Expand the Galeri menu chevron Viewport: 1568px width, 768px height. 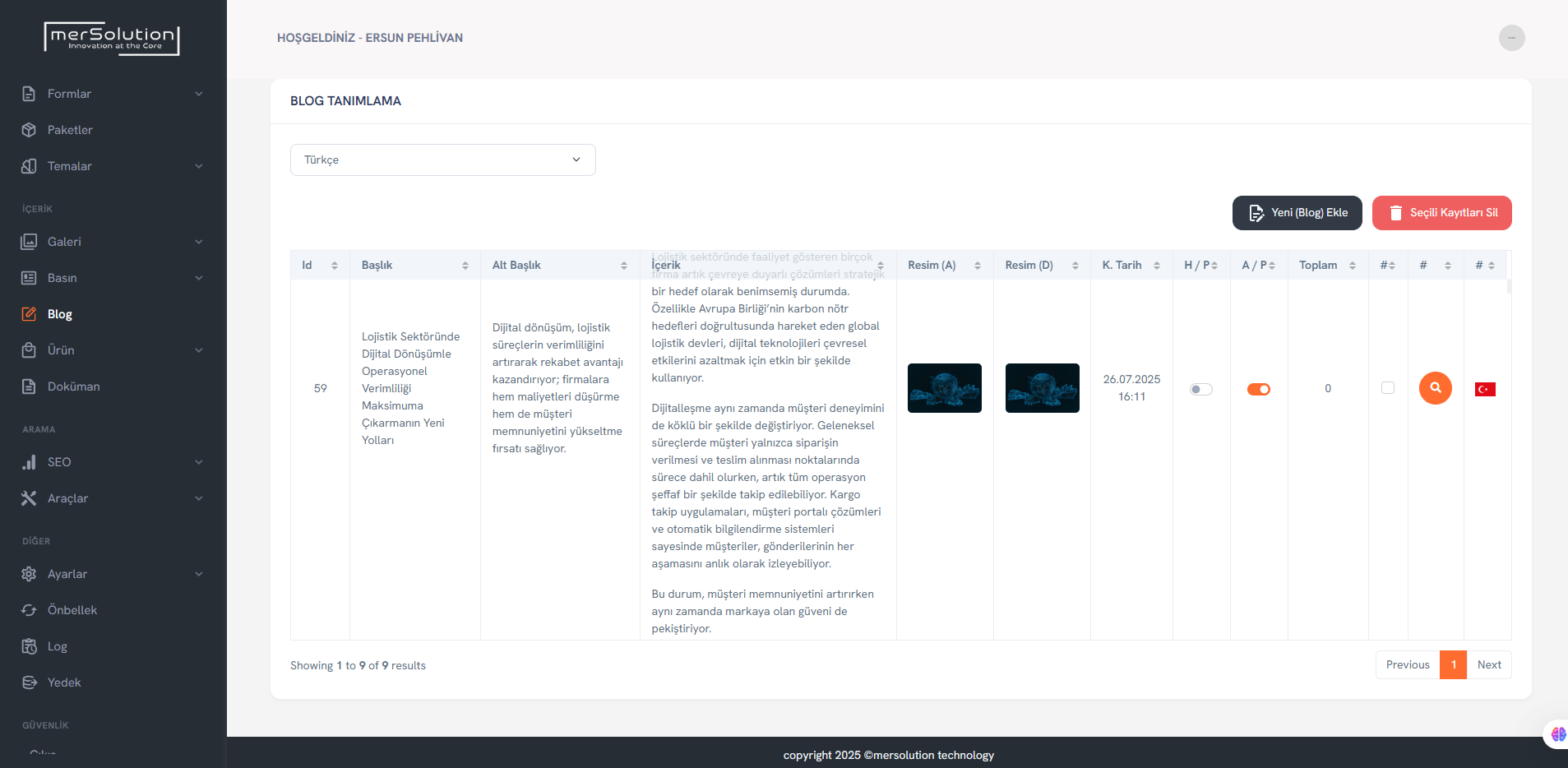point(199,242)
